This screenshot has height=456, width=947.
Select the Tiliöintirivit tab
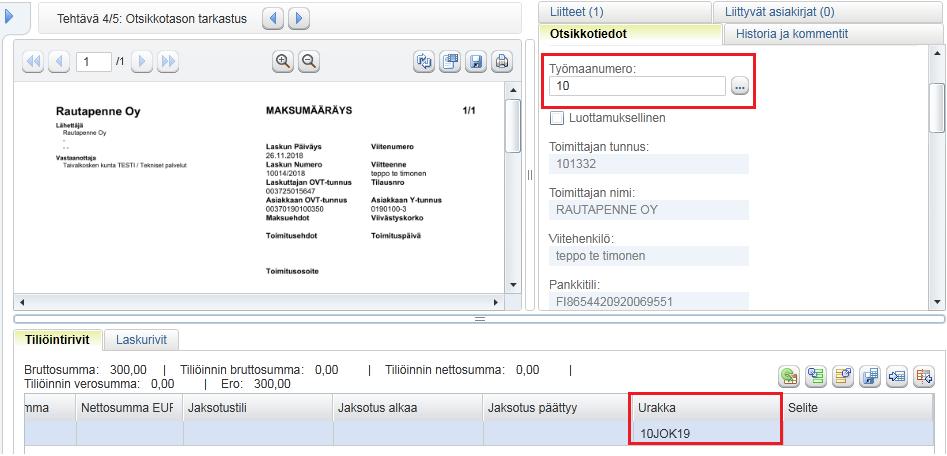tap(57, 339)
